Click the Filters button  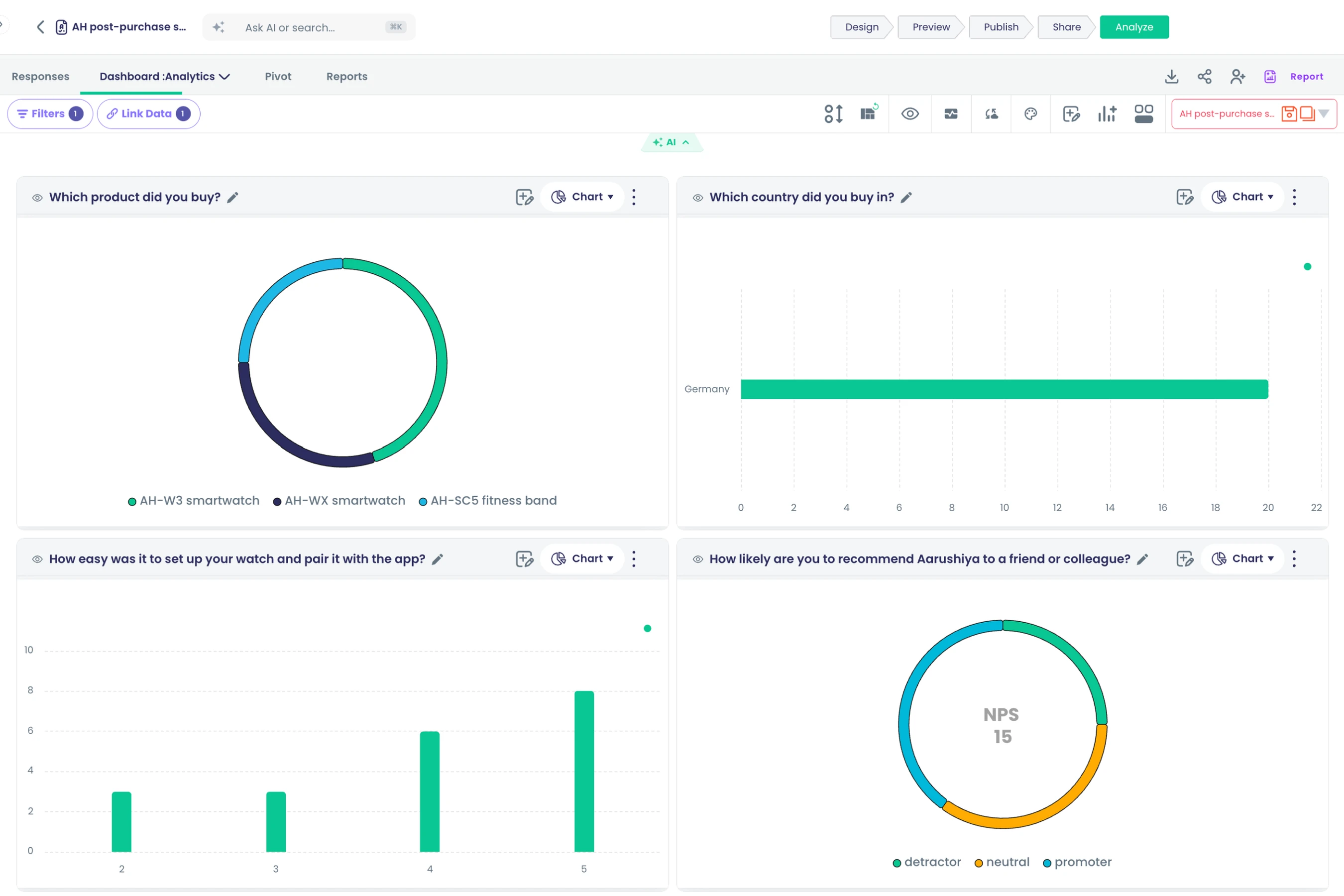[50, 113]
